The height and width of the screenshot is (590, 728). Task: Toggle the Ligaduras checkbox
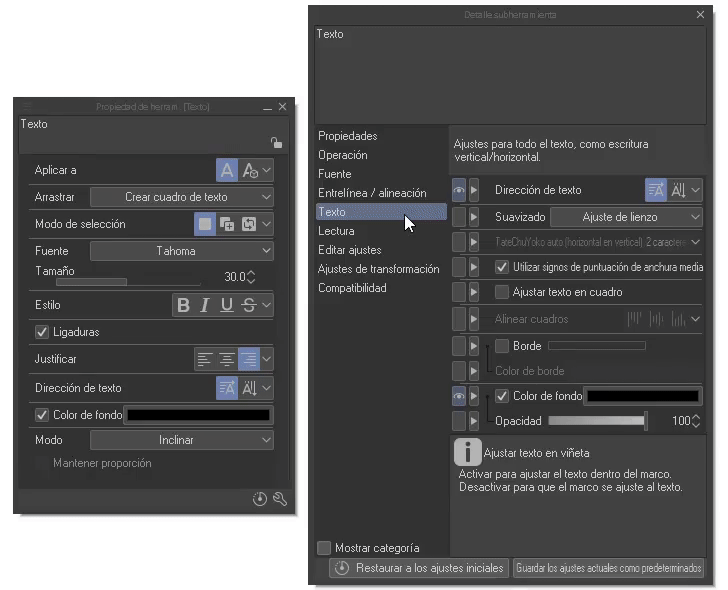click(x=42, y=332)
